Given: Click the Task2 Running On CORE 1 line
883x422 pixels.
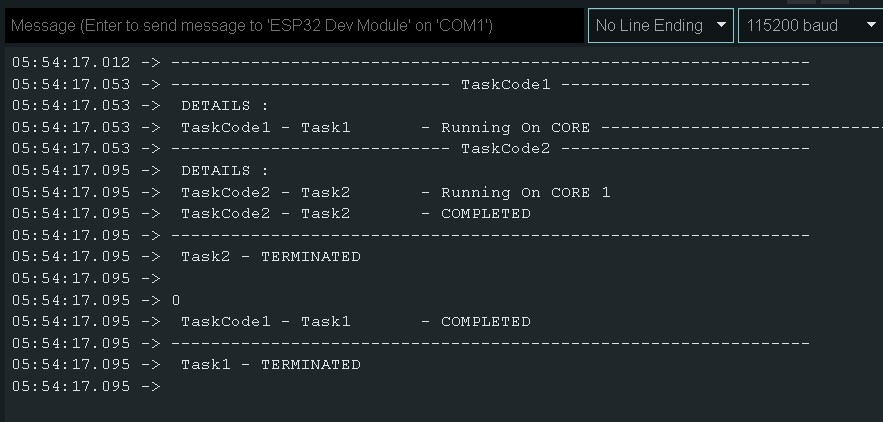Looking at the screenshot, I should (x=395, y=193).
